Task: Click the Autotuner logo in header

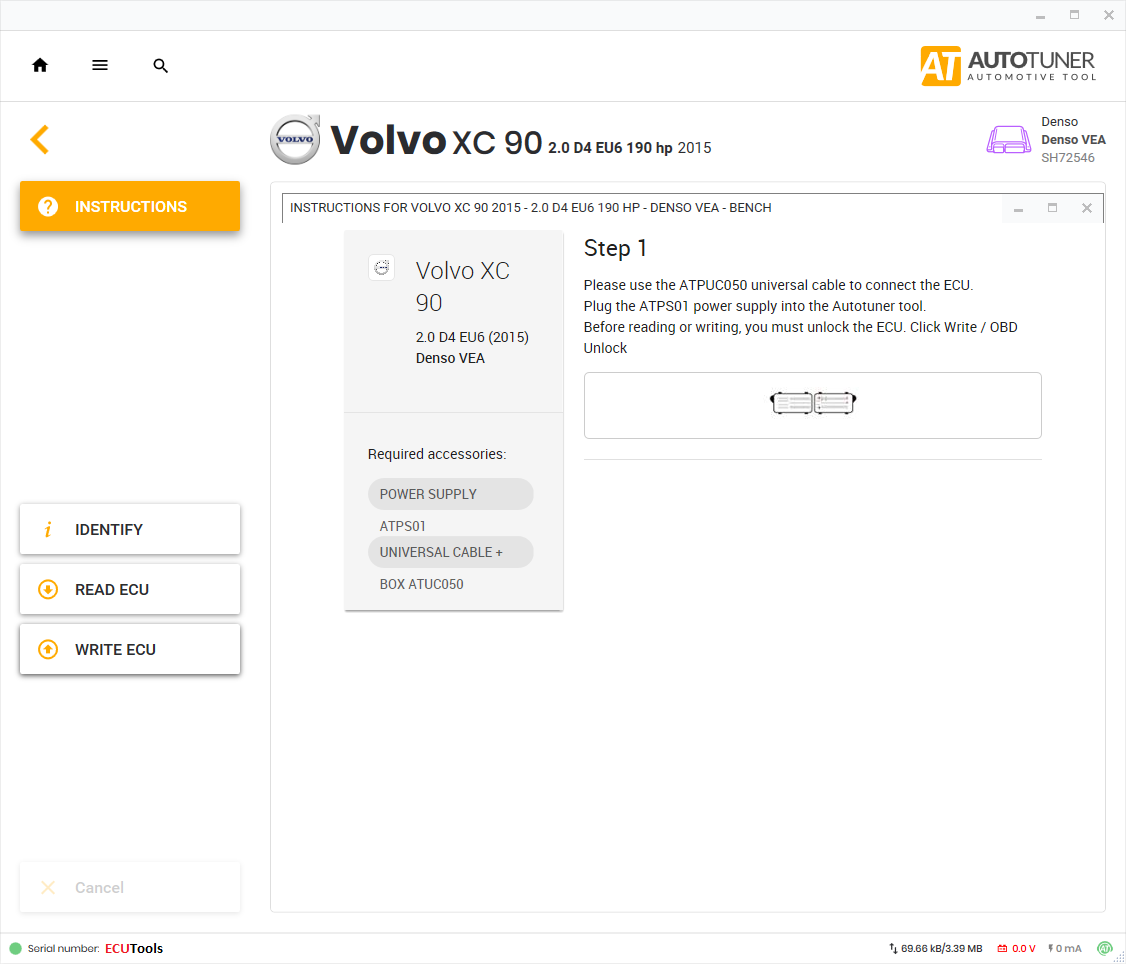Action: [1008, 65]
